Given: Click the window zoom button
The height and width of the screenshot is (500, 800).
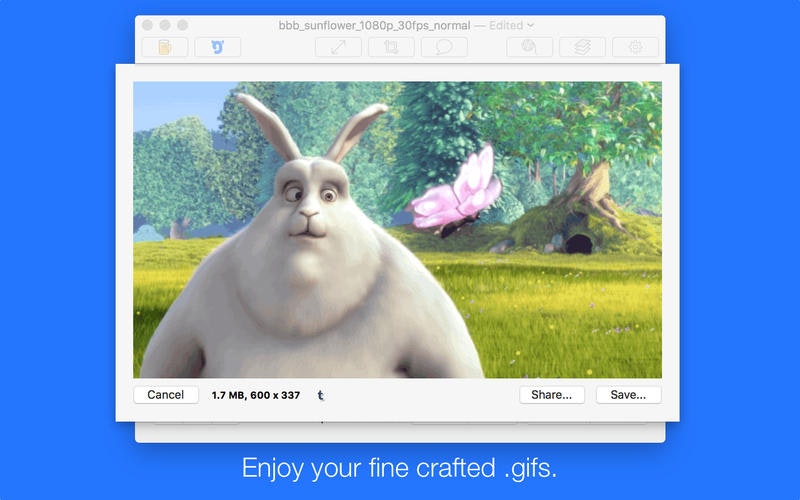Looking at the screenshot, I should click(x=183, y=25).
